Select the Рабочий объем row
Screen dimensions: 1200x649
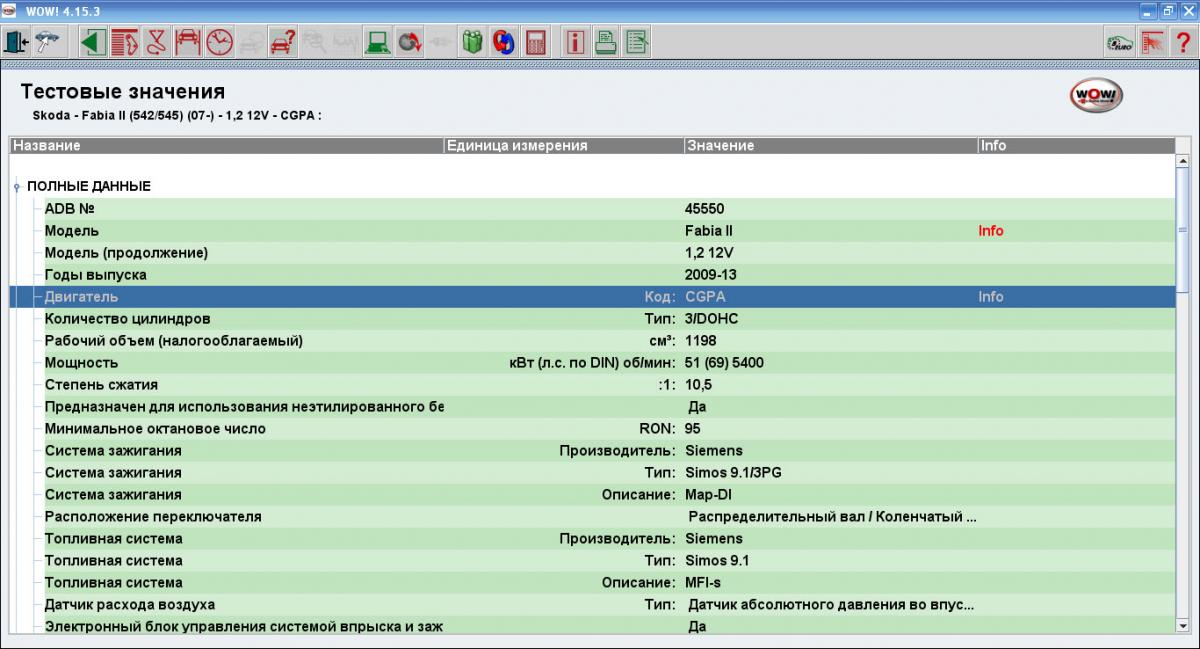point(609,341)
